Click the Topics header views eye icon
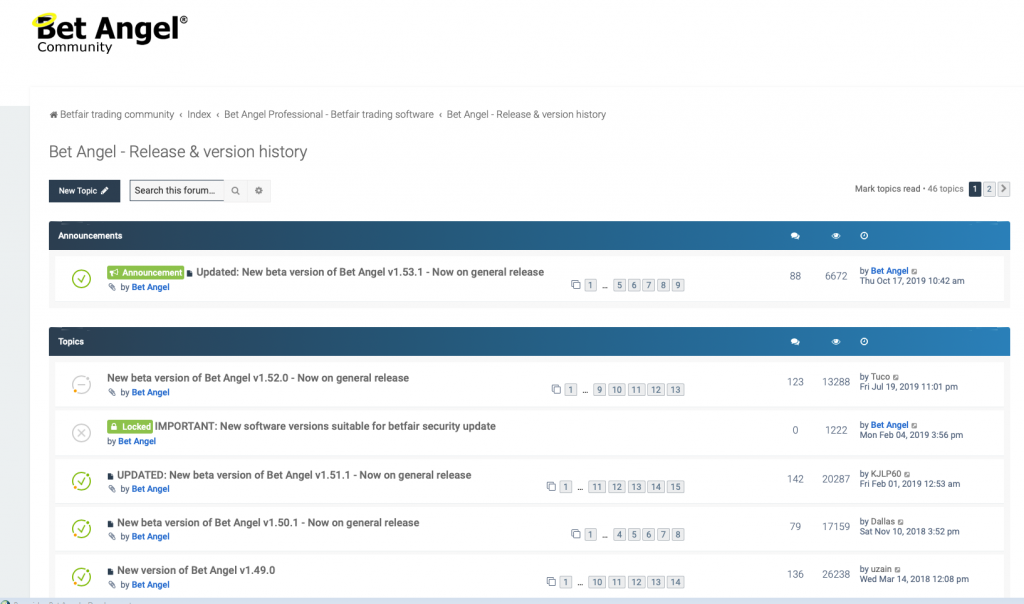 (x=835, y=342)
